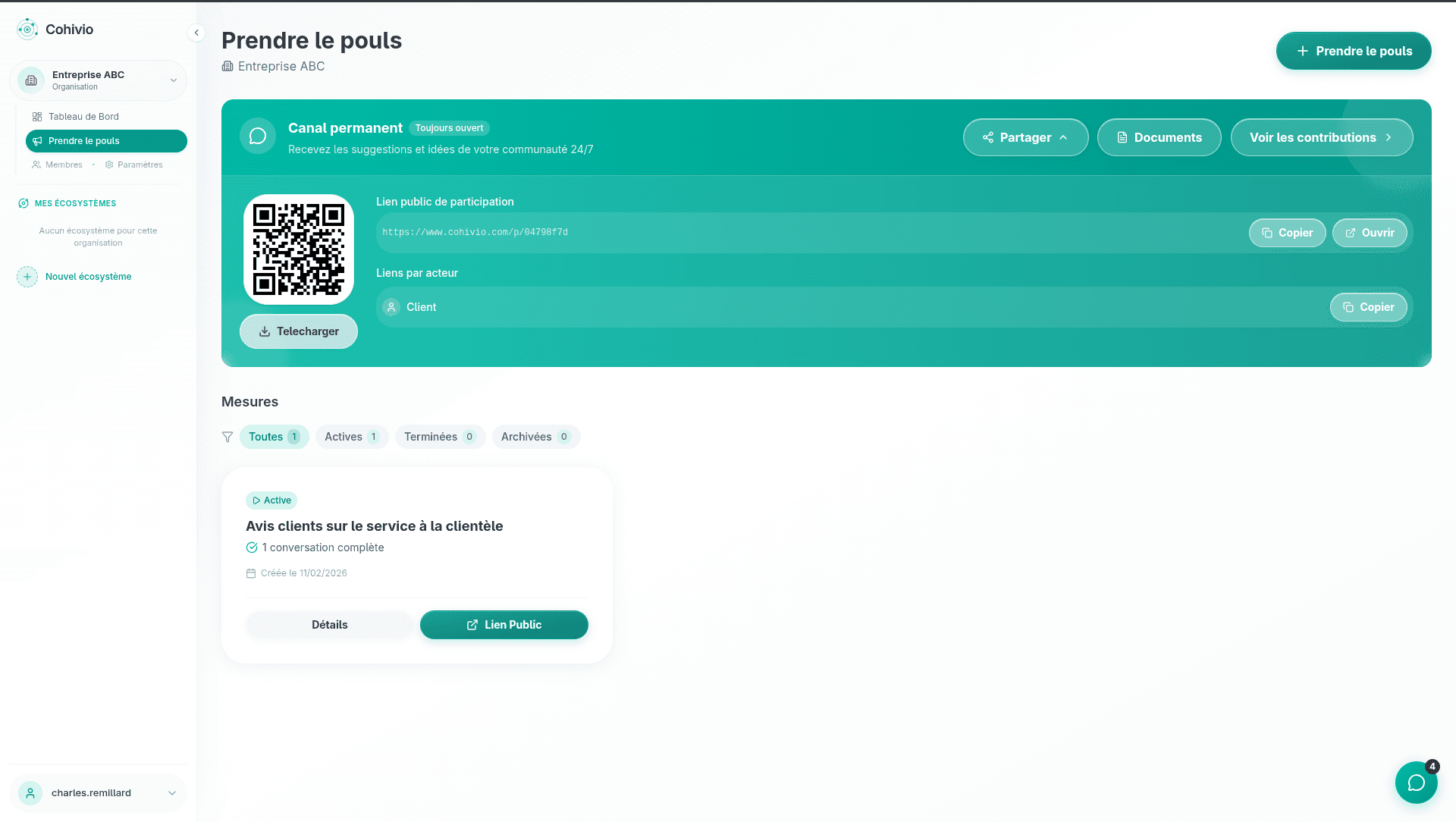This screenshot has height=822, width=1456.
Task: Collapse the left sidebar with the chevron
Action: point(196,33)
